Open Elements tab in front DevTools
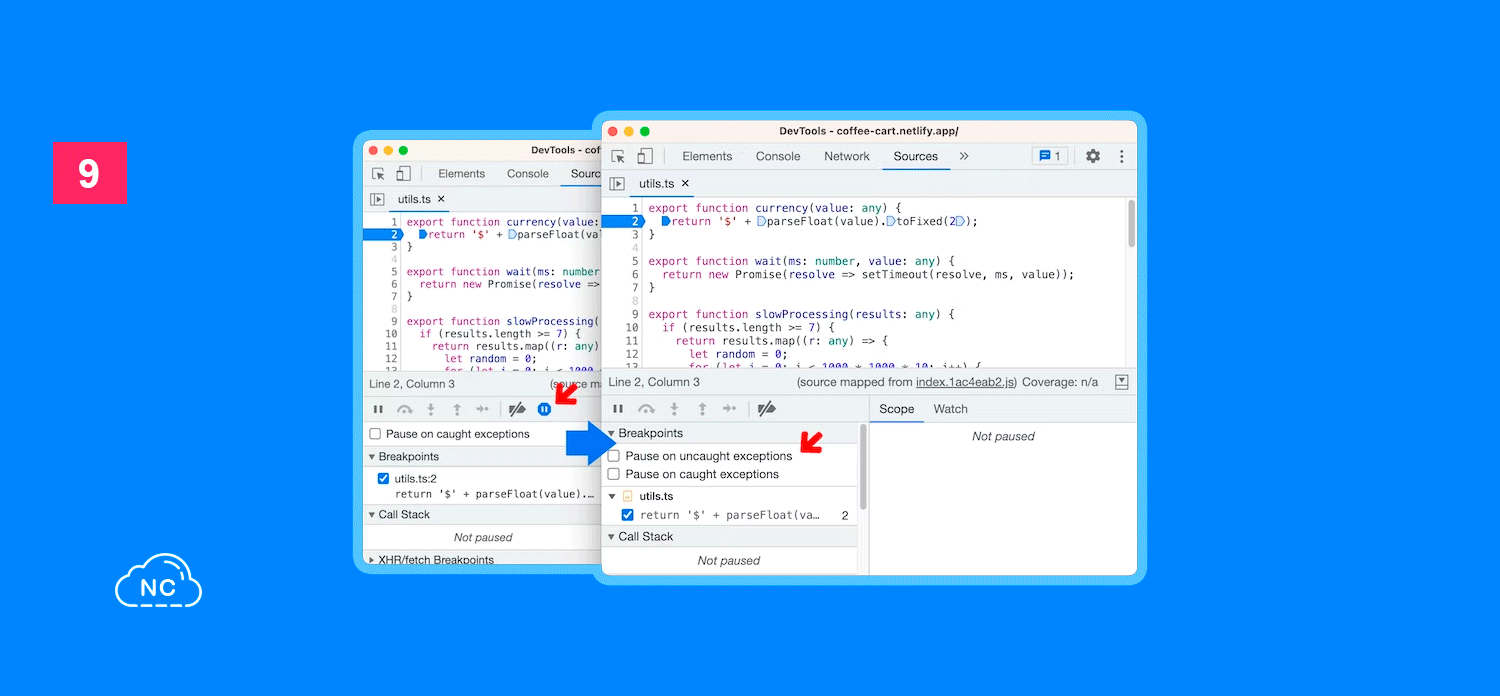The image size is (1500, 696). pos(707,156)
